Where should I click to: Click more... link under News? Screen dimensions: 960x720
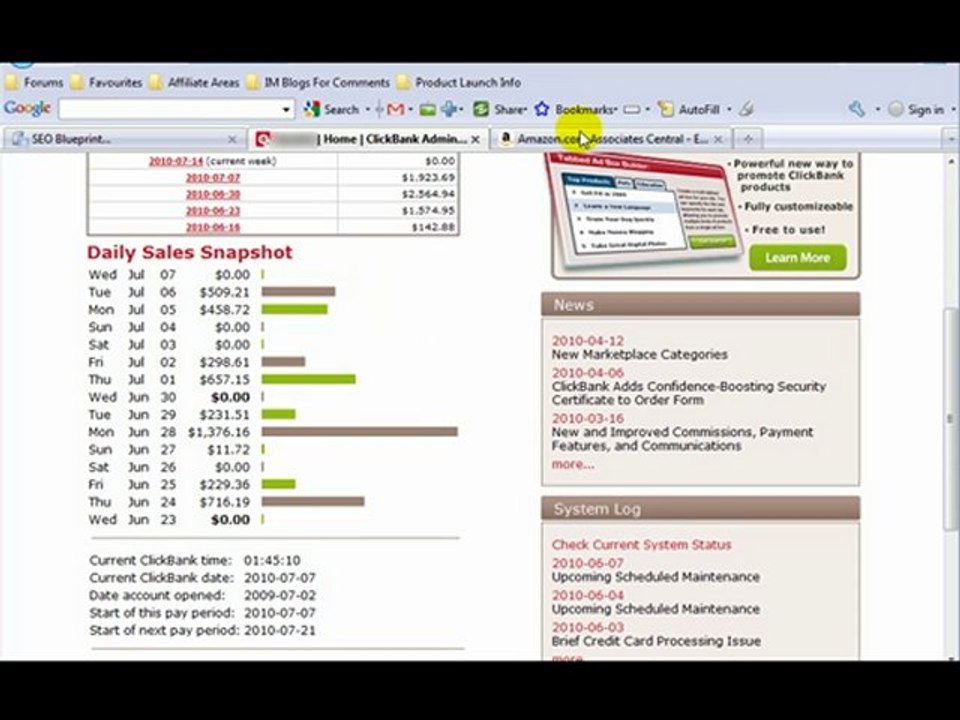(572, 464)
